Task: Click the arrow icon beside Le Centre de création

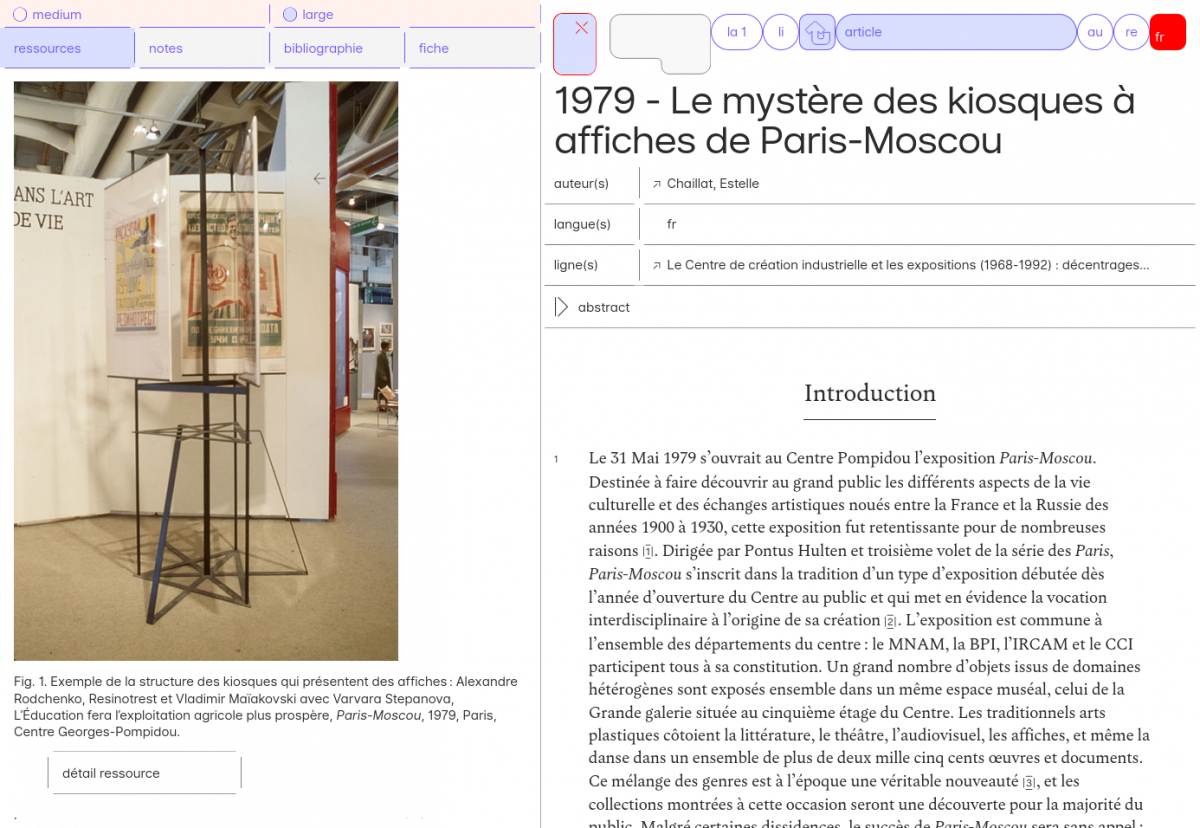Action: (x=657, y=266)
